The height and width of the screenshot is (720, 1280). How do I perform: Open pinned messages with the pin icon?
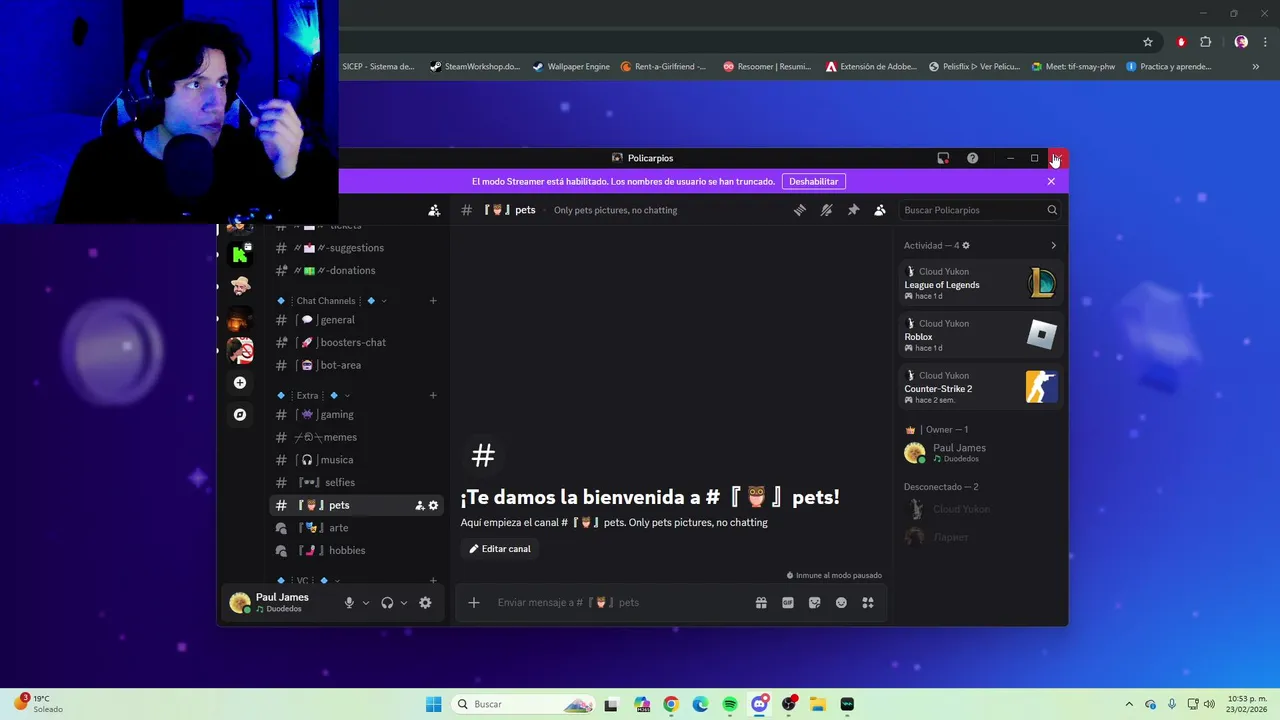tap(853, 210)
